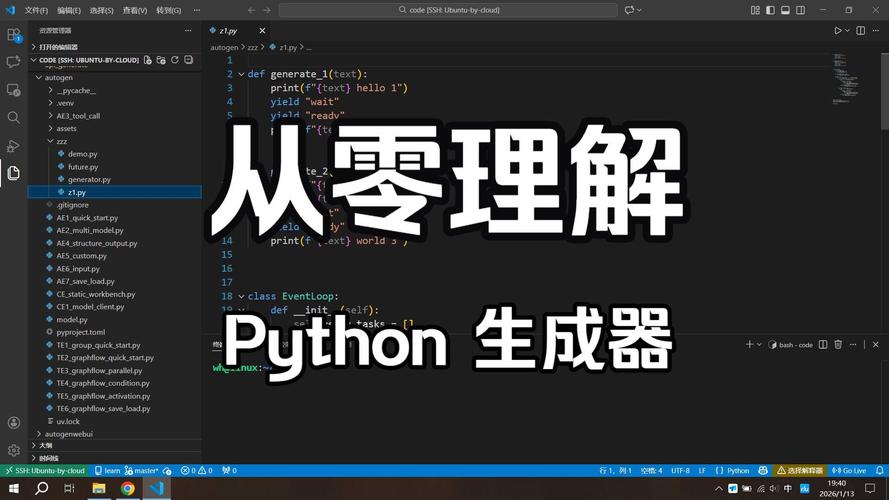Toggle the secondary side bar visibility
This screenshot has width=889, height=500.
pos(801,10)
